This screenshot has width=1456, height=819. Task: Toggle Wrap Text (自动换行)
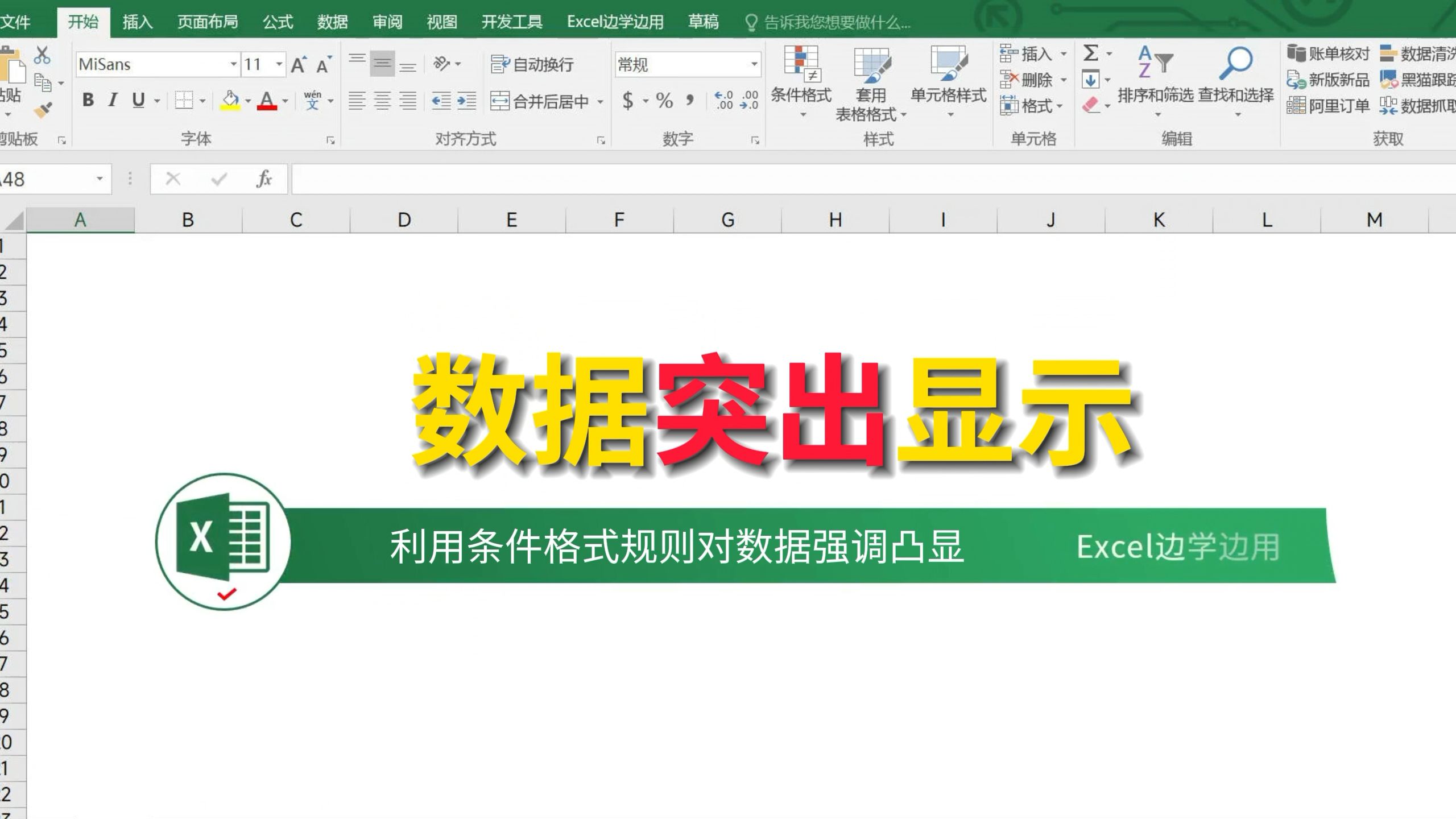tap(532, 64)
